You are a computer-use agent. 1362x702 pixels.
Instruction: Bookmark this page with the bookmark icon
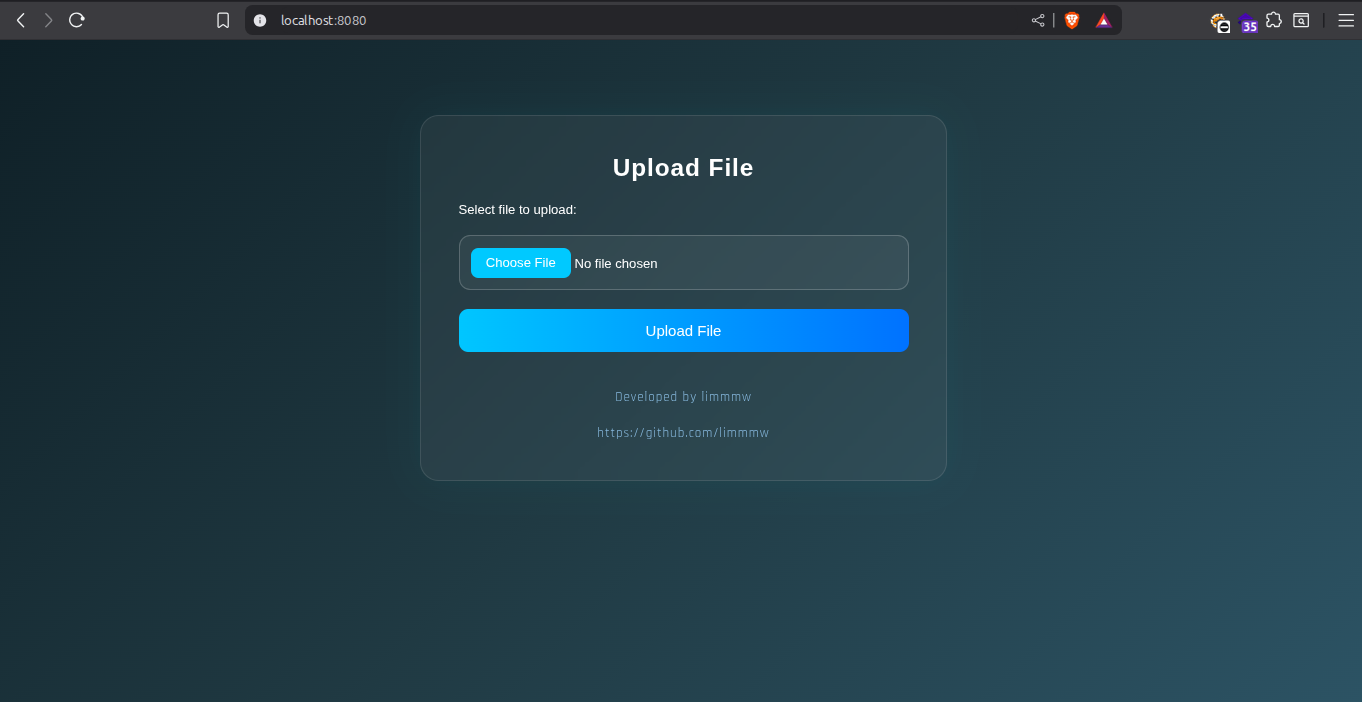(x=223, y=20)
